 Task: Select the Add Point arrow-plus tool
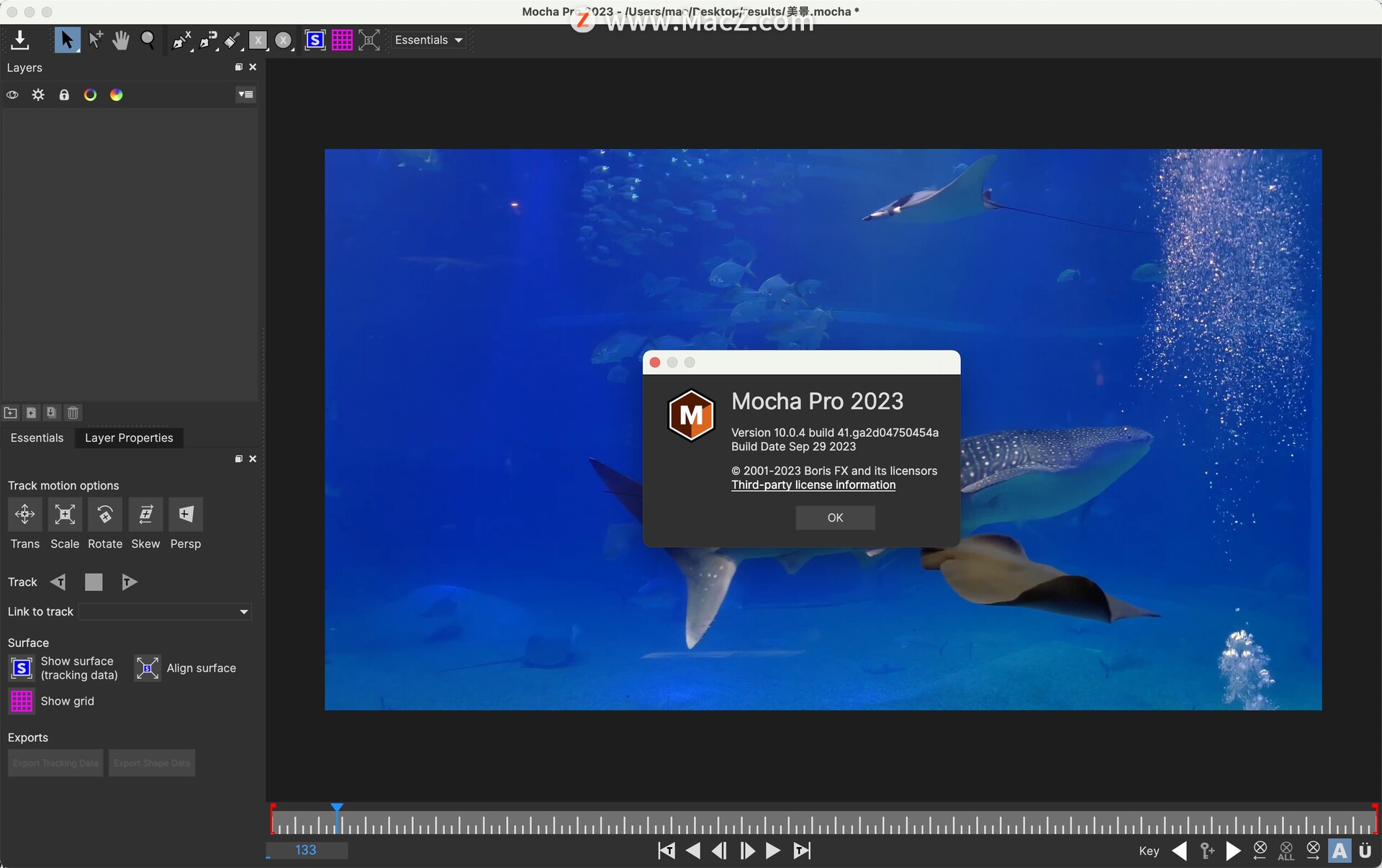click(95, 40)
